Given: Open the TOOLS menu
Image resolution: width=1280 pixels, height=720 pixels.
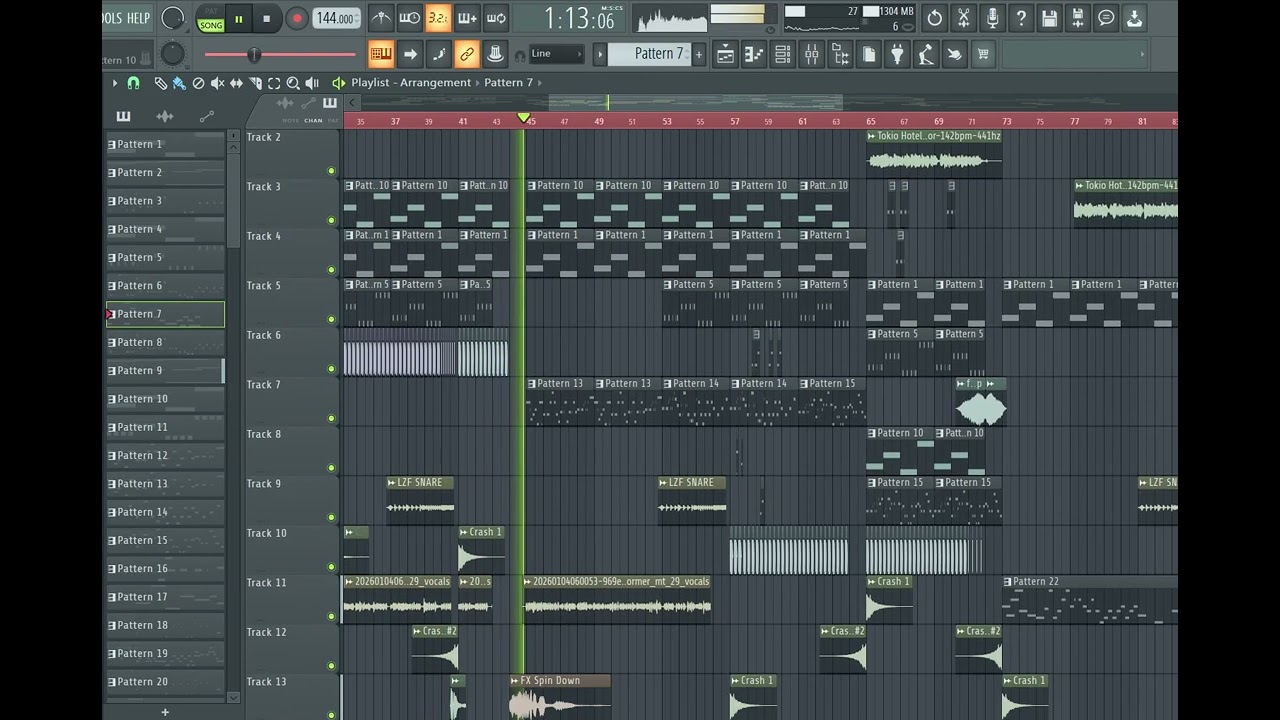Looking at the screenshot, I should [112, 18].
